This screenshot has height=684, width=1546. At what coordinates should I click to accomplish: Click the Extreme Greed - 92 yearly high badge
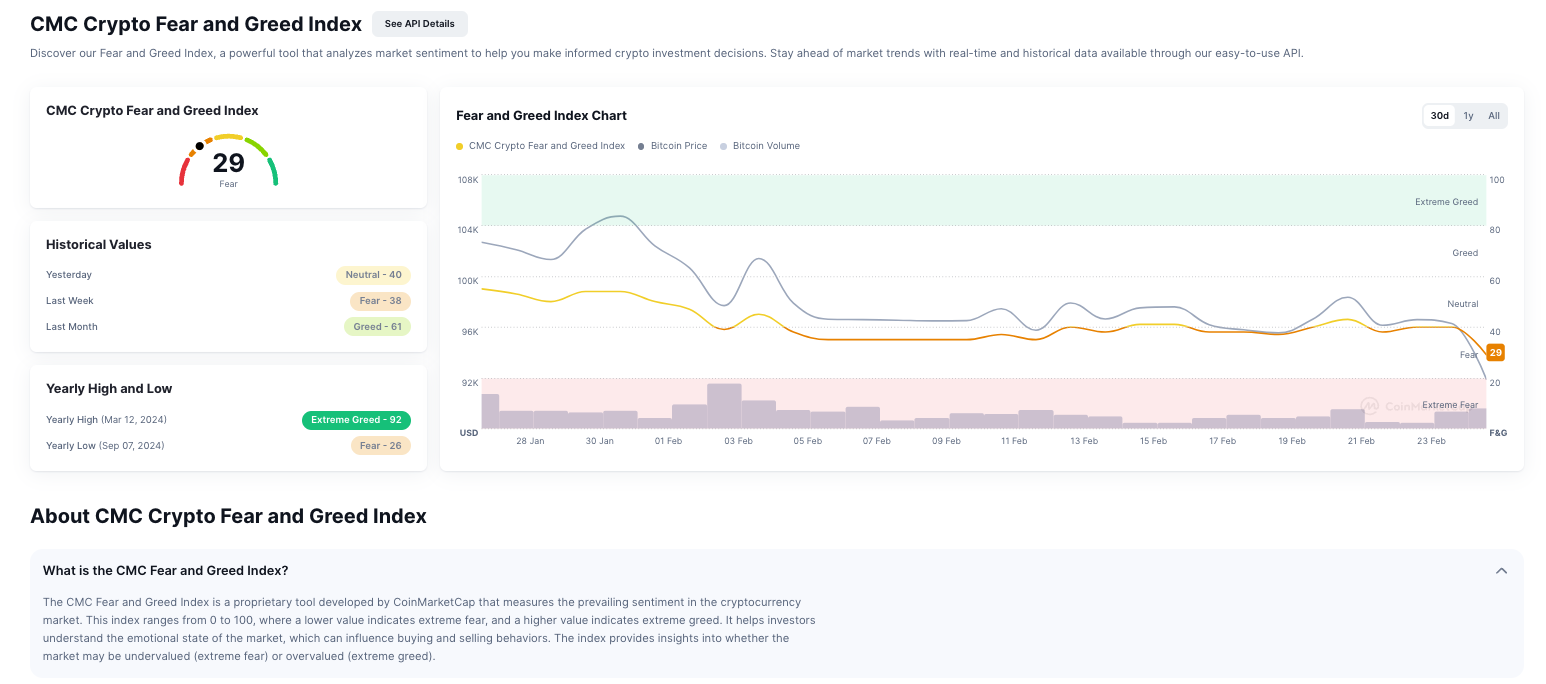click(x=356, y=420)
